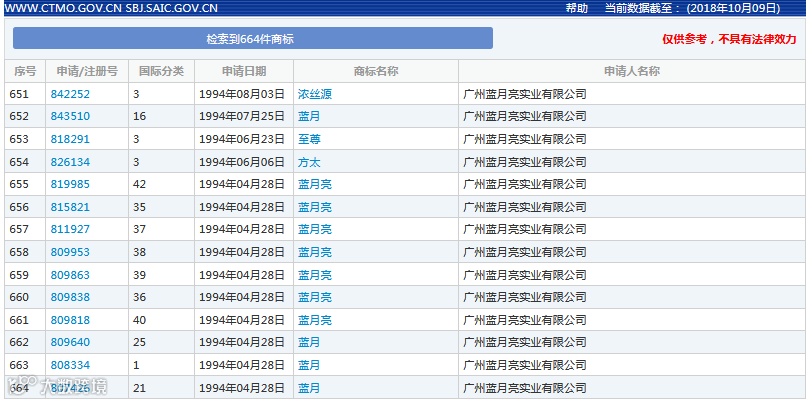Open 蓝月亮 trademark in row 658

point(315,252)
